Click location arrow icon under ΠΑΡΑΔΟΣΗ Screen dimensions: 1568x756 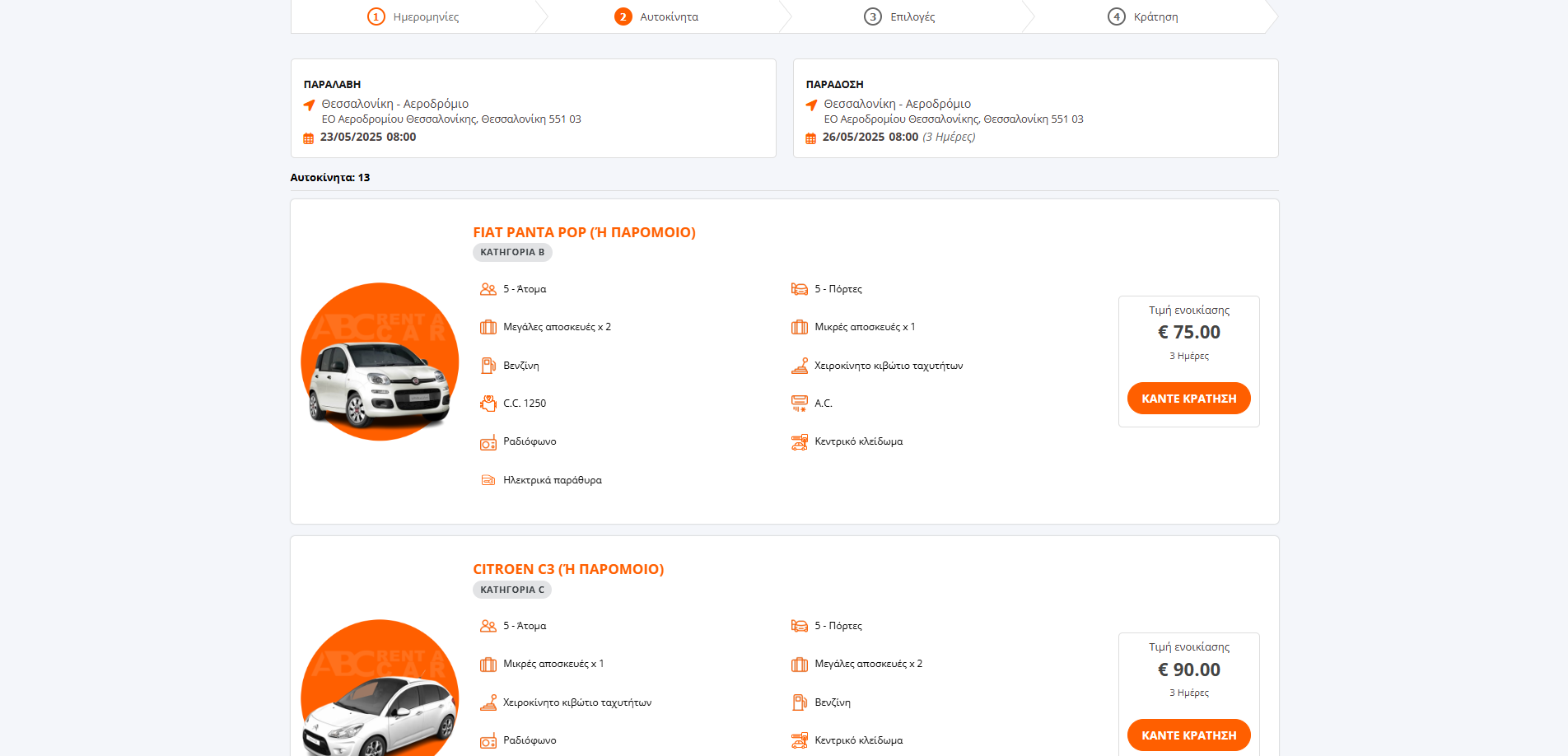pyautogui.click(x=811, y=105)
